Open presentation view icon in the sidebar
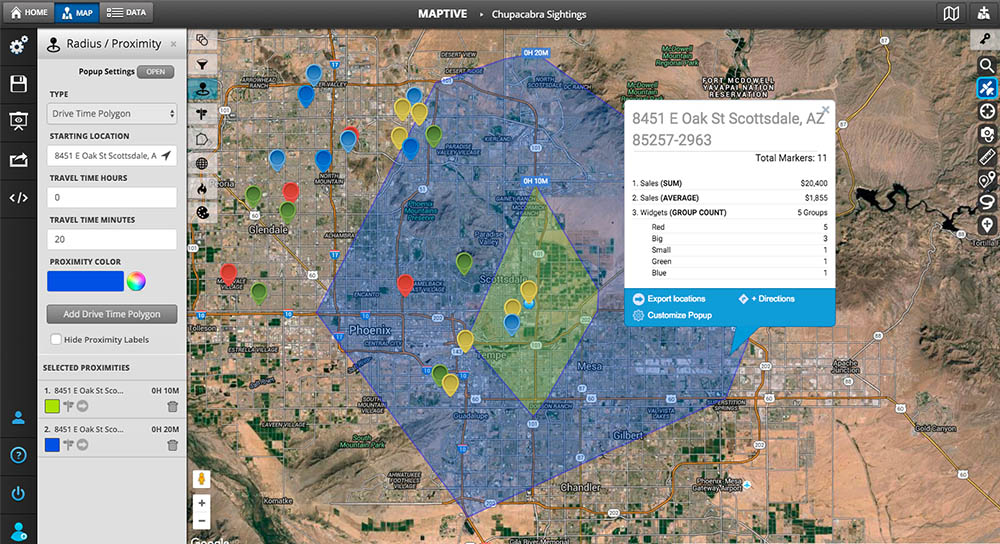 [18, 121]
